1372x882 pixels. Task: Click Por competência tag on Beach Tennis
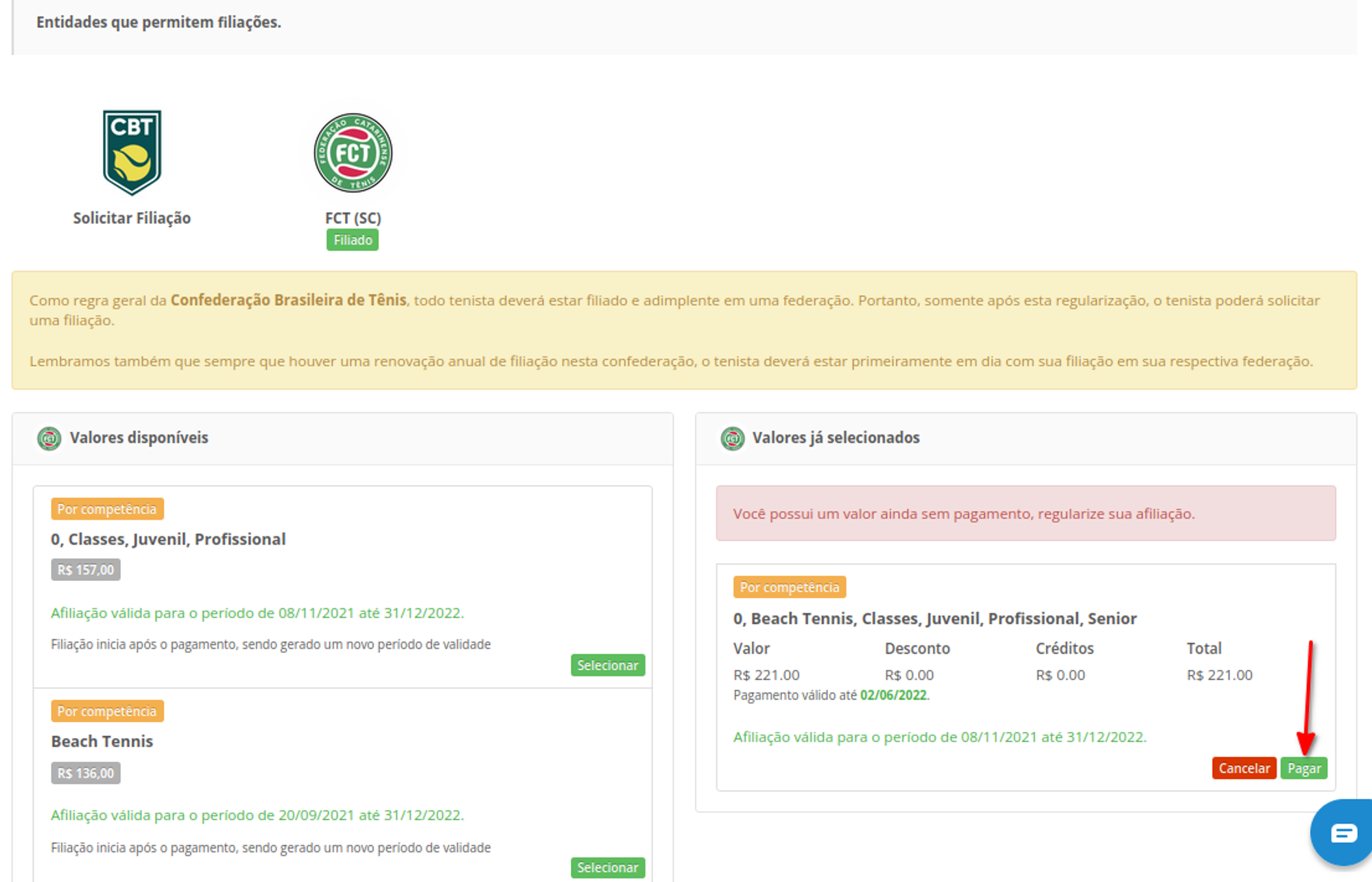tap(107, 711)
